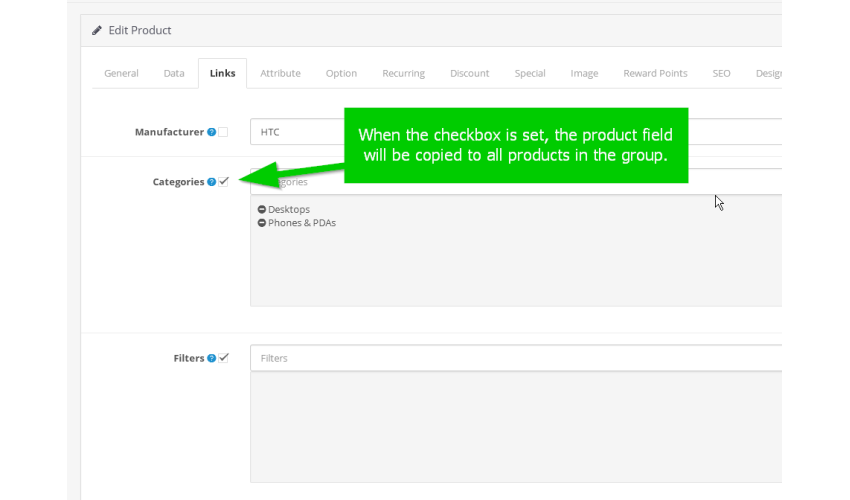Open the Special tab

530,73
